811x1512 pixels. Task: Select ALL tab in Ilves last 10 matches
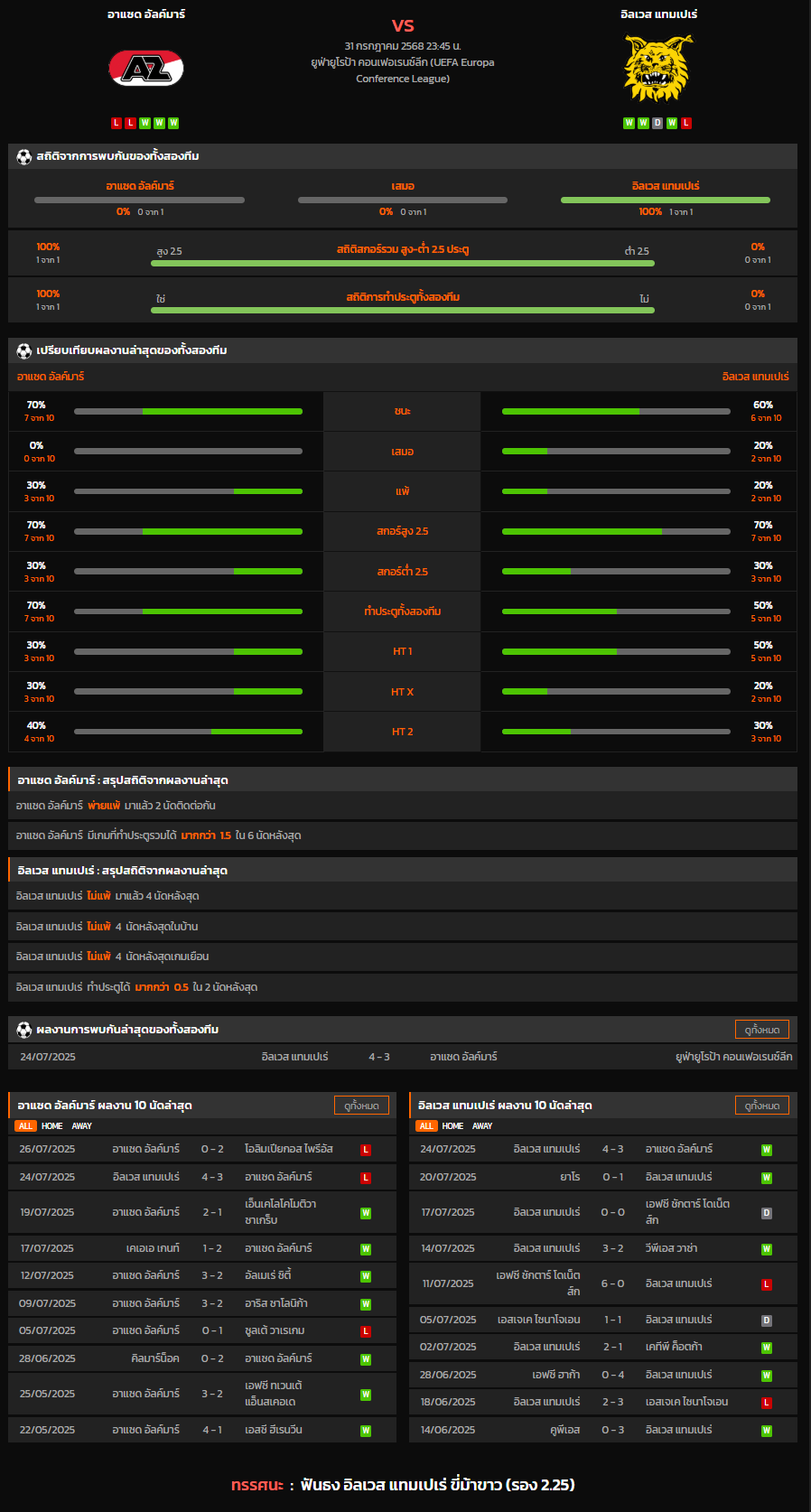pos(426,1126)
